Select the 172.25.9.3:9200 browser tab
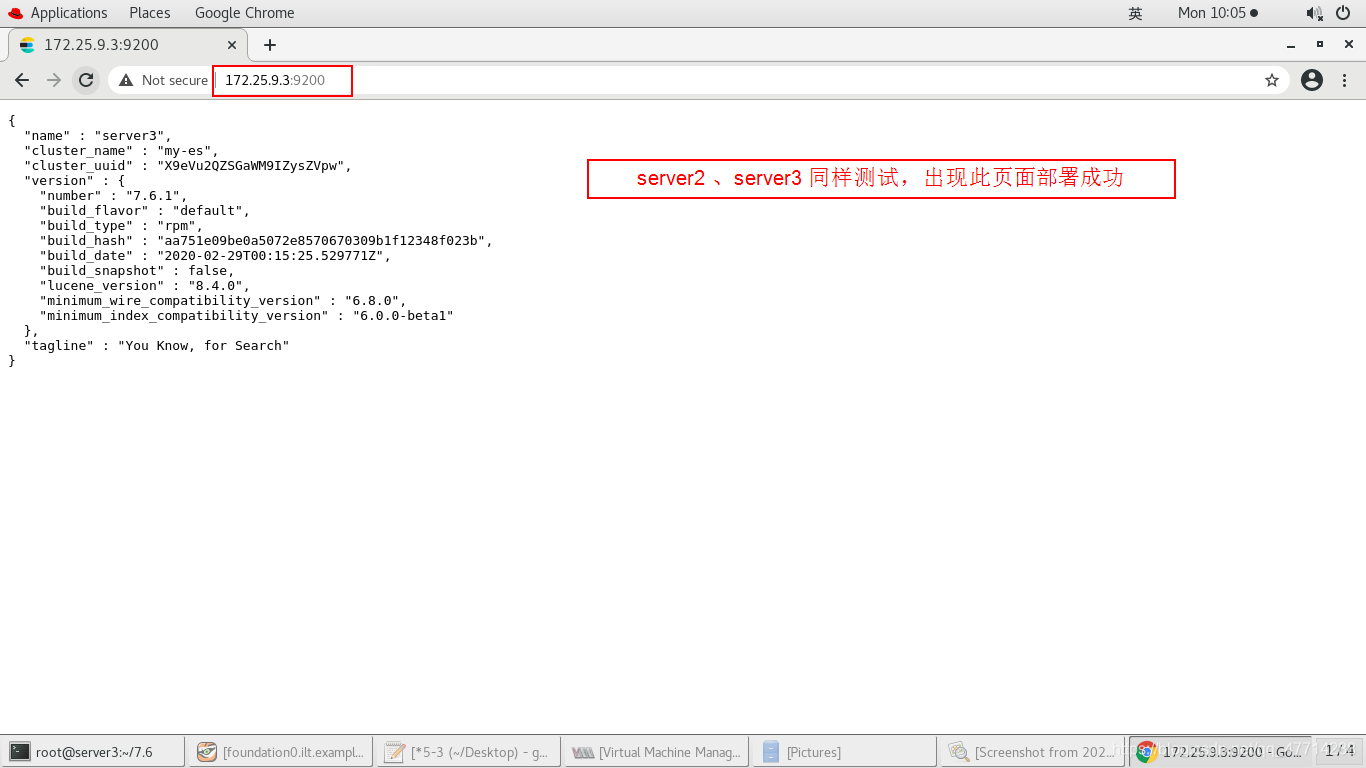Image resolution: width=1366 pixels, height=768 pixels. tap(127, 45)
